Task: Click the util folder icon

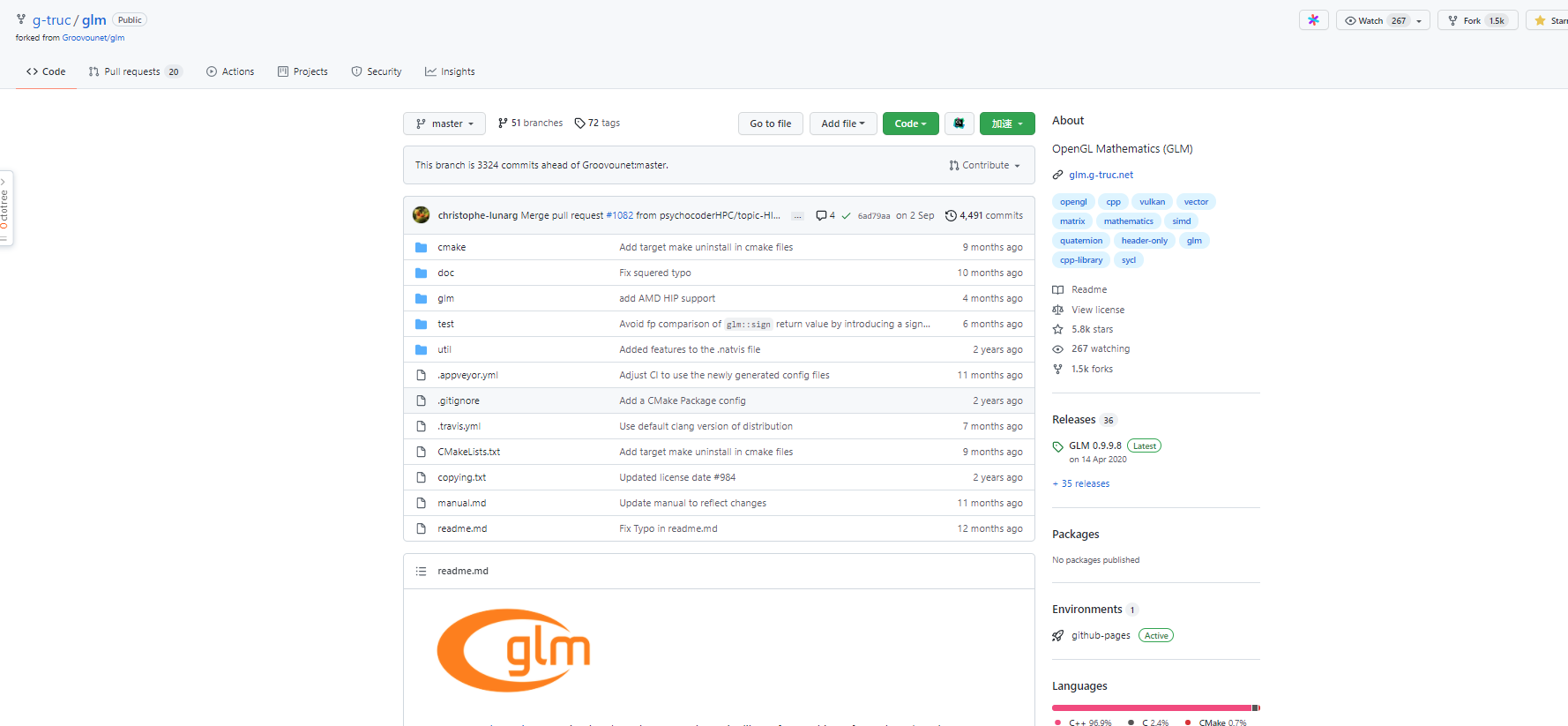Action: 422,349
